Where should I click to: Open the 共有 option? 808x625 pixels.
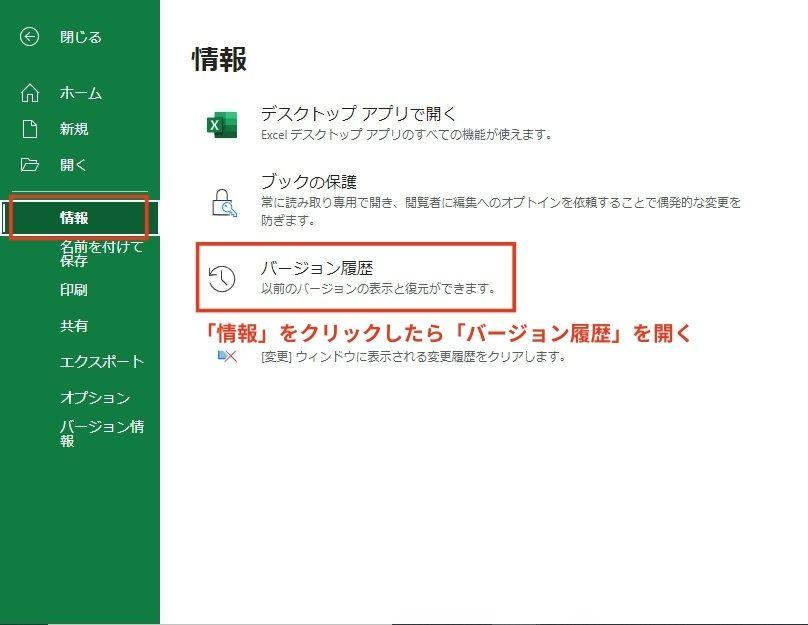tap(75, 325)
